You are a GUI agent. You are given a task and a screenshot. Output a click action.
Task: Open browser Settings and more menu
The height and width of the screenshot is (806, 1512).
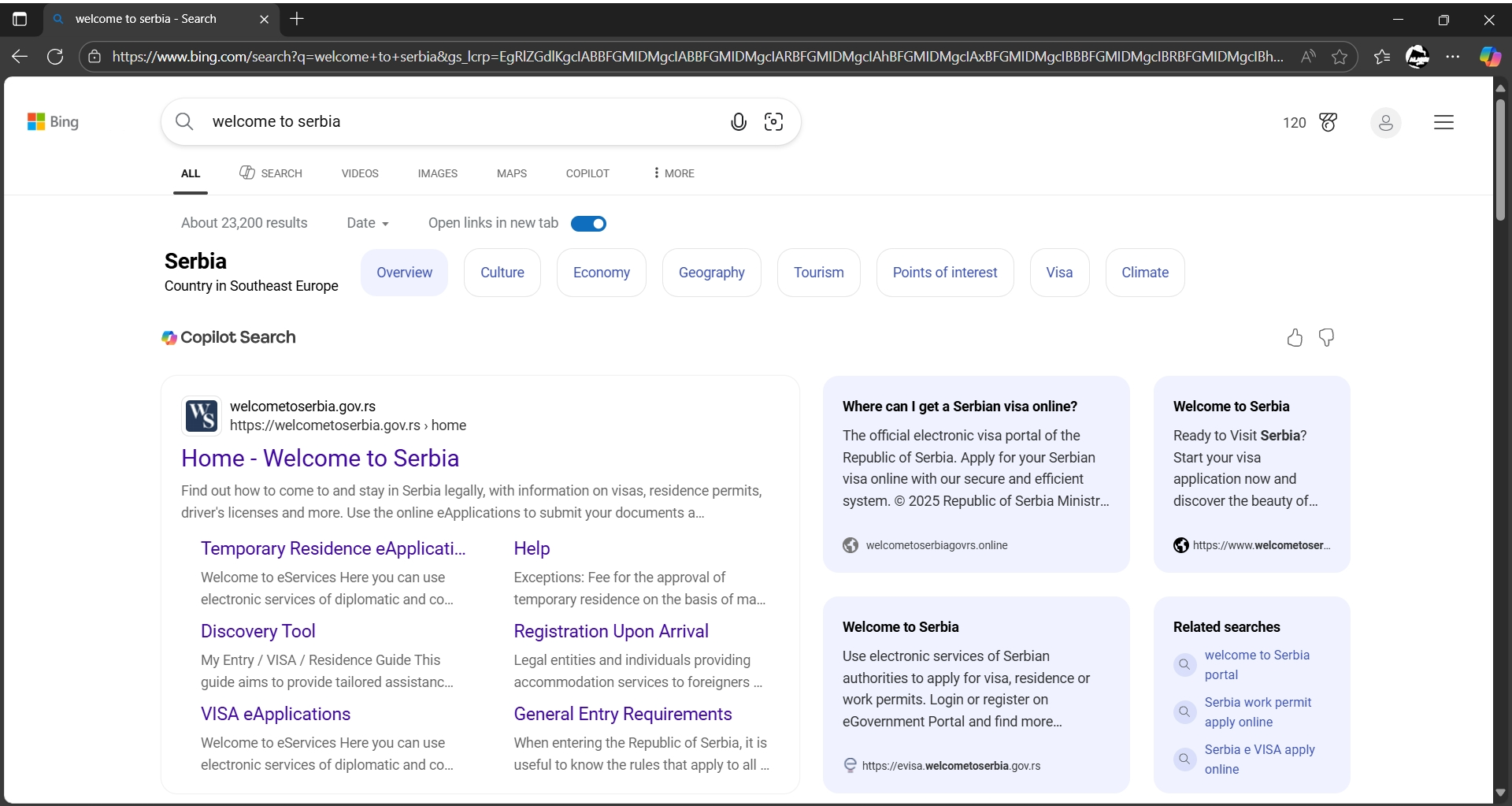[x=1453, y=57]
